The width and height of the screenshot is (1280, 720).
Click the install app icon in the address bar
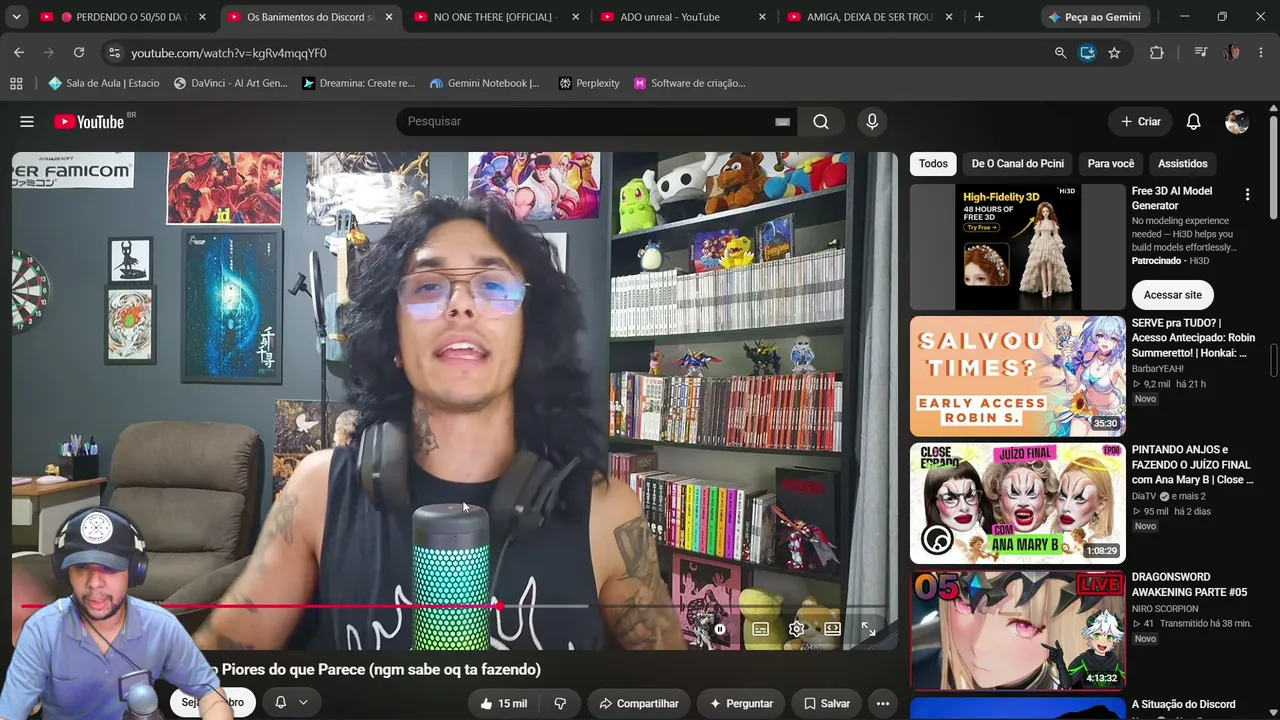(x=1087, y=53)
